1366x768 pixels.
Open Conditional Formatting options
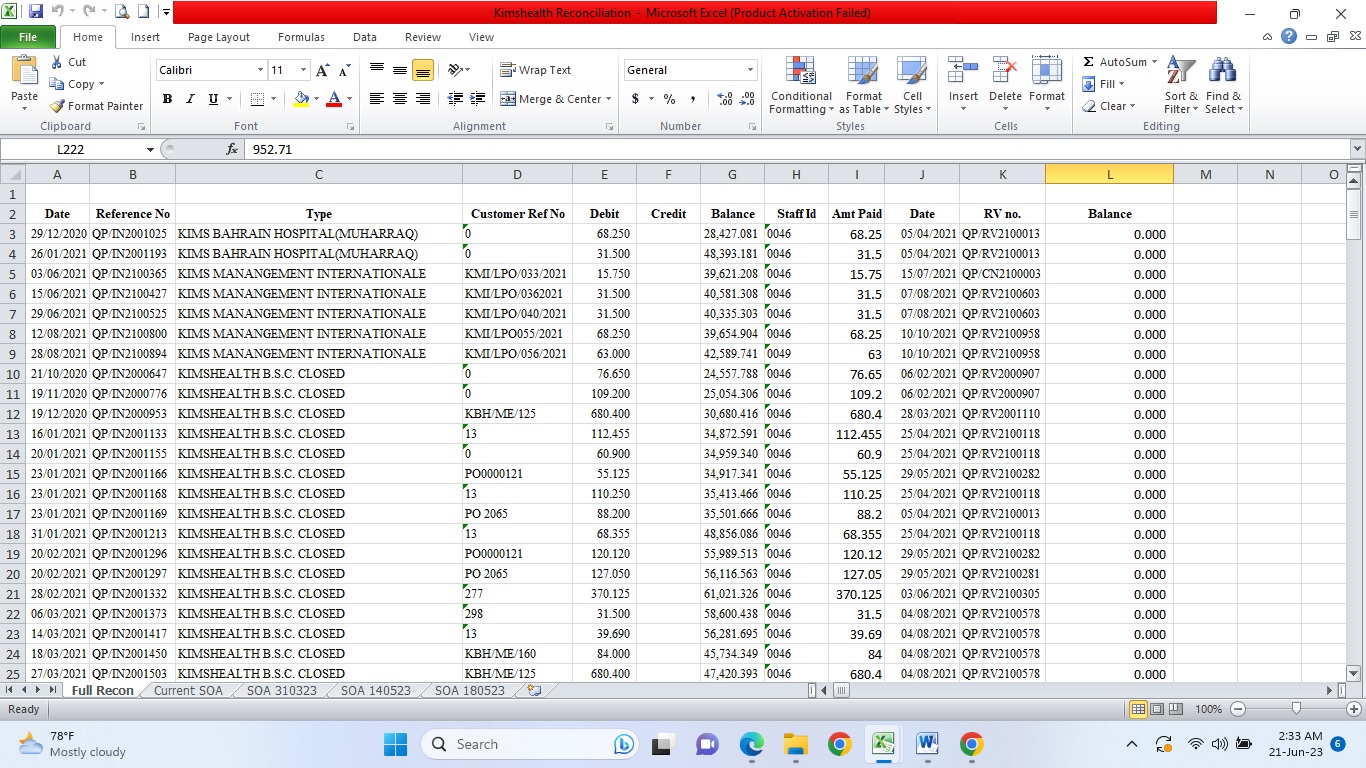[801, 86]
